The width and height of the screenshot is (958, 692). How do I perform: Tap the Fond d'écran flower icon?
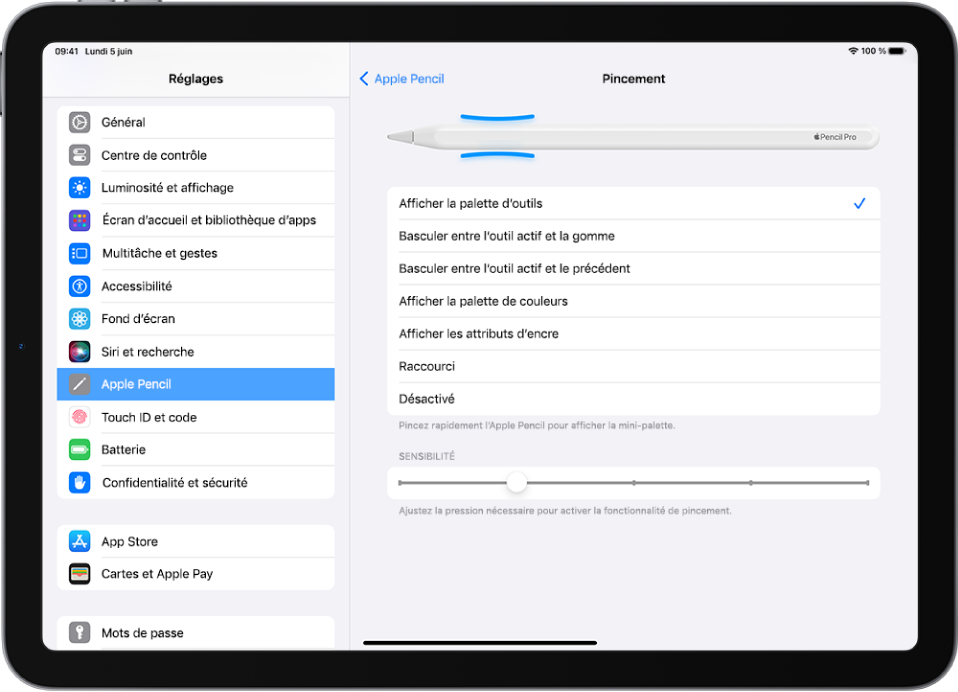coord(79,319)
